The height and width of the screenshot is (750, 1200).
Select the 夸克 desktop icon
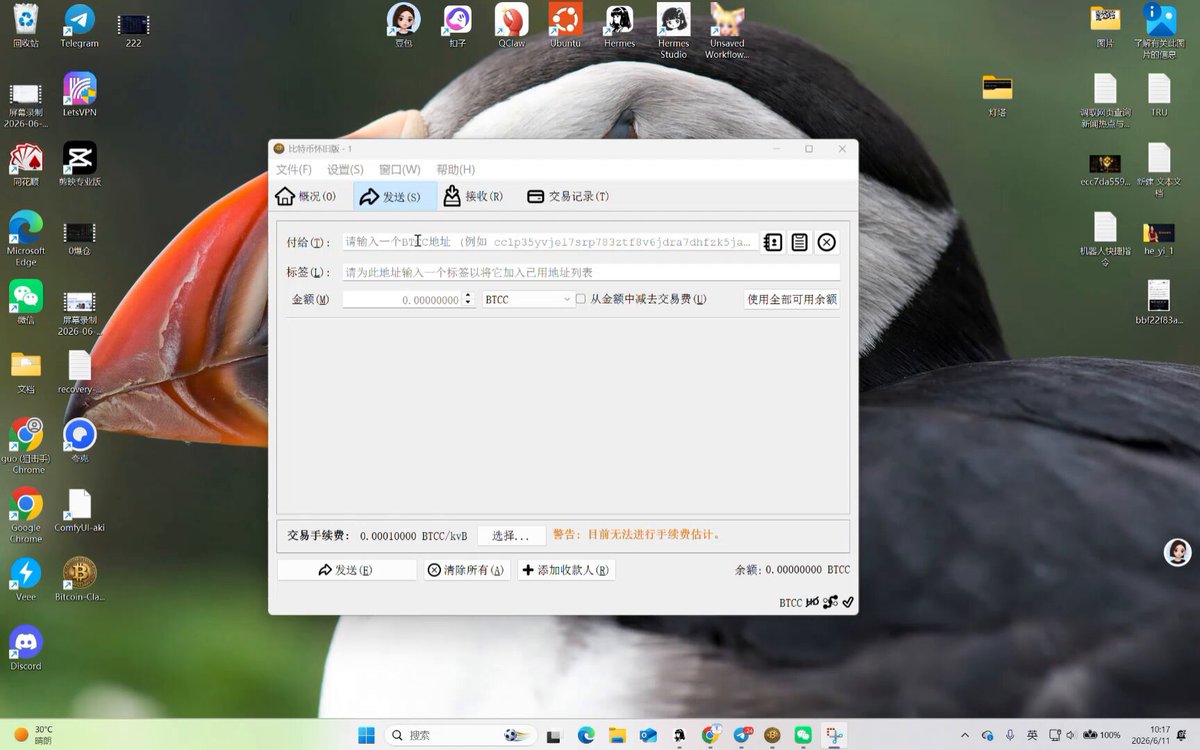79,441
